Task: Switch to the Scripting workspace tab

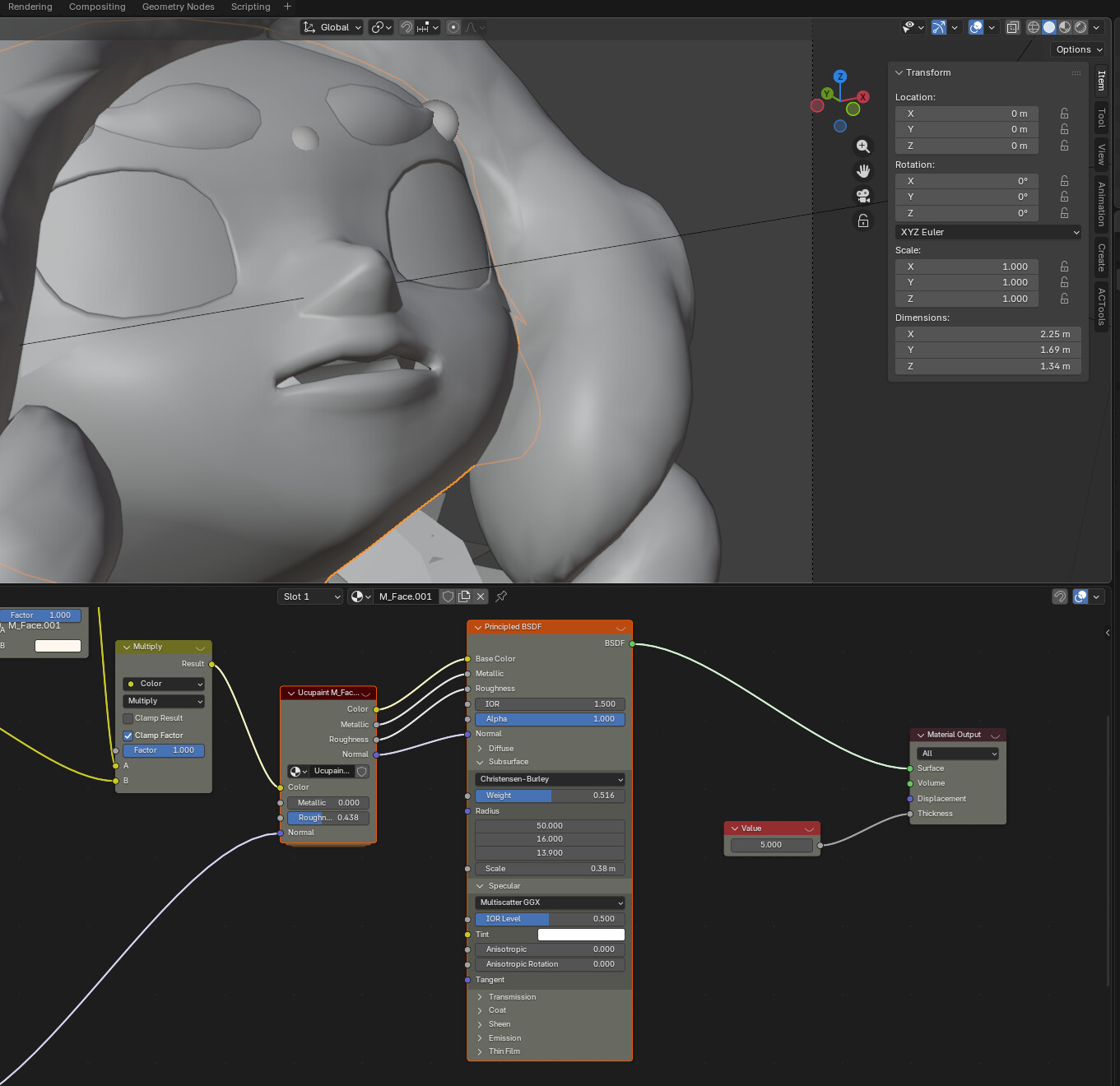Action: pyautogui.click(x=251, y=7)
